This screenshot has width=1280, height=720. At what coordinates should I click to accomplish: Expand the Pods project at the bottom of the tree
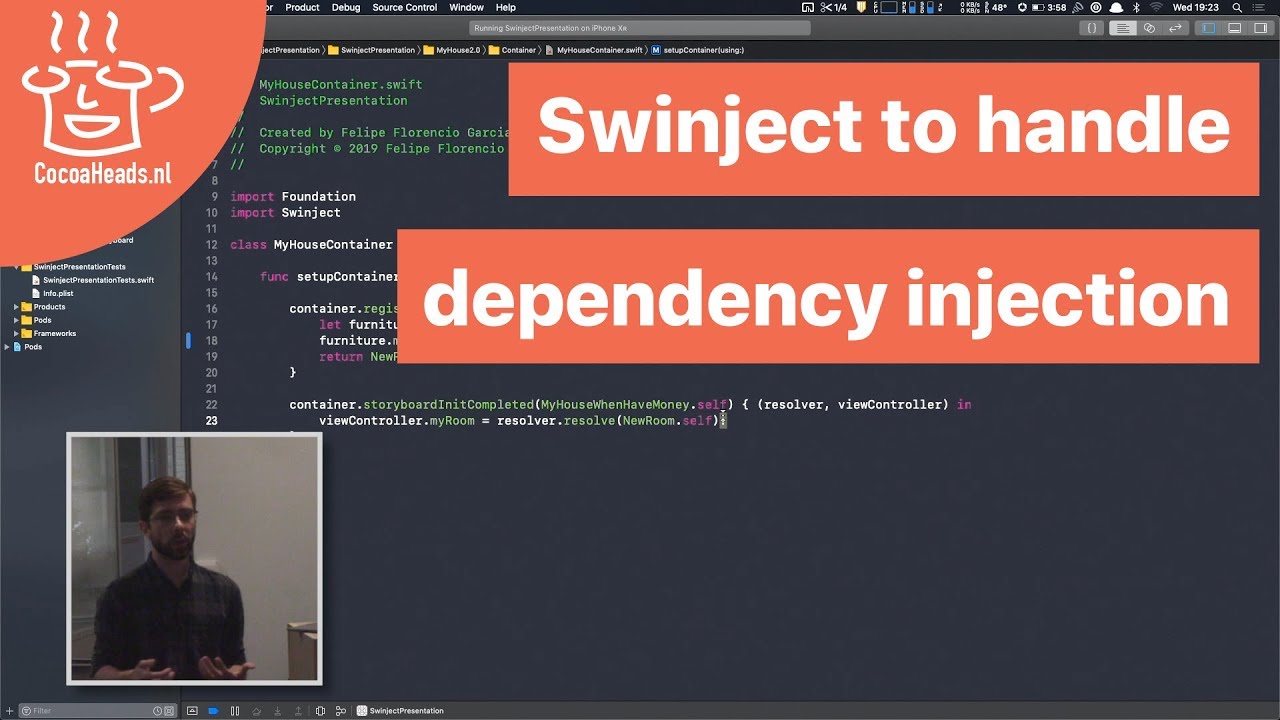(x=7, y=347)
